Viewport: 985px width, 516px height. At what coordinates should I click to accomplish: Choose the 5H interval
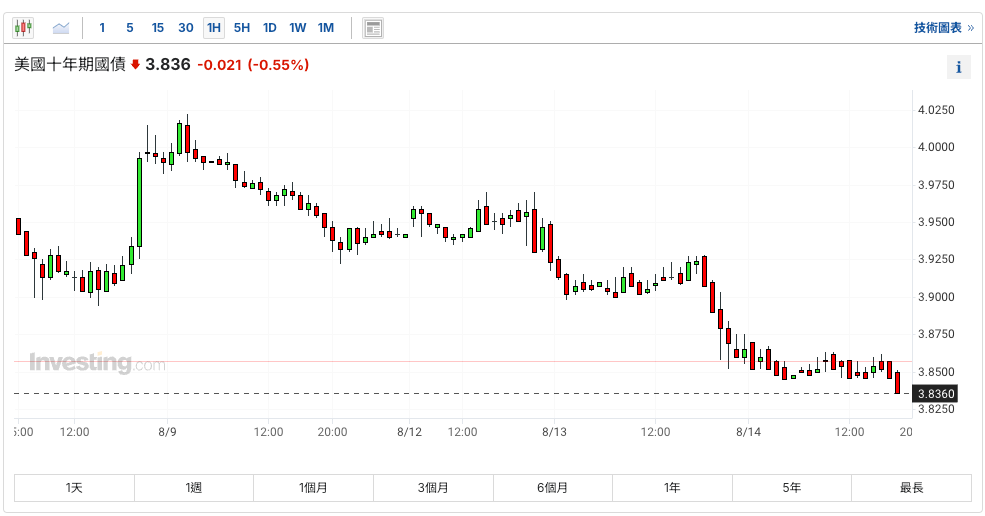click(242, 28)
